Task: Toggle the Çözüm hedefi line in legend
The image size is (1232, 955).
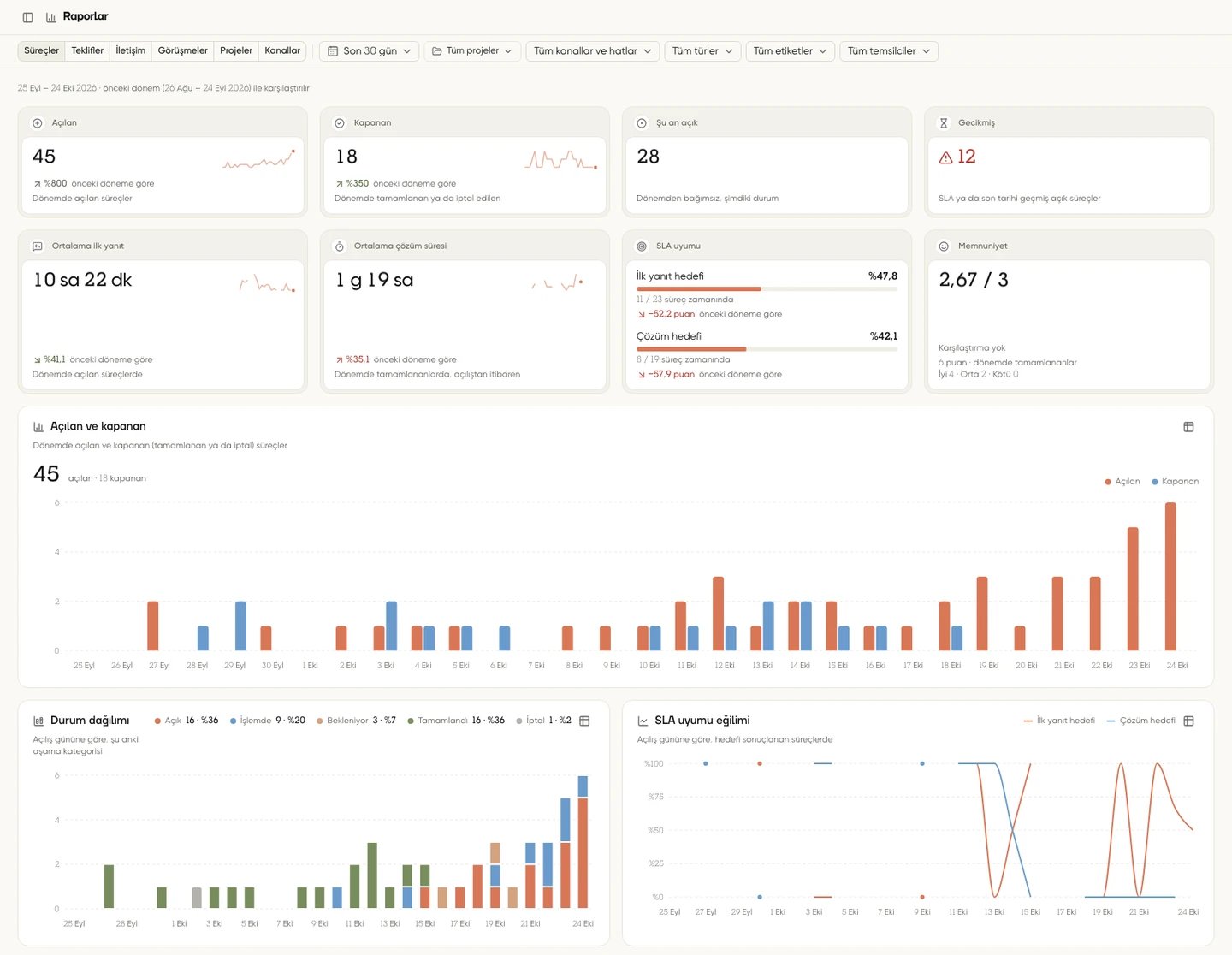Action: pyautogui.click(x=1140, y=721)
